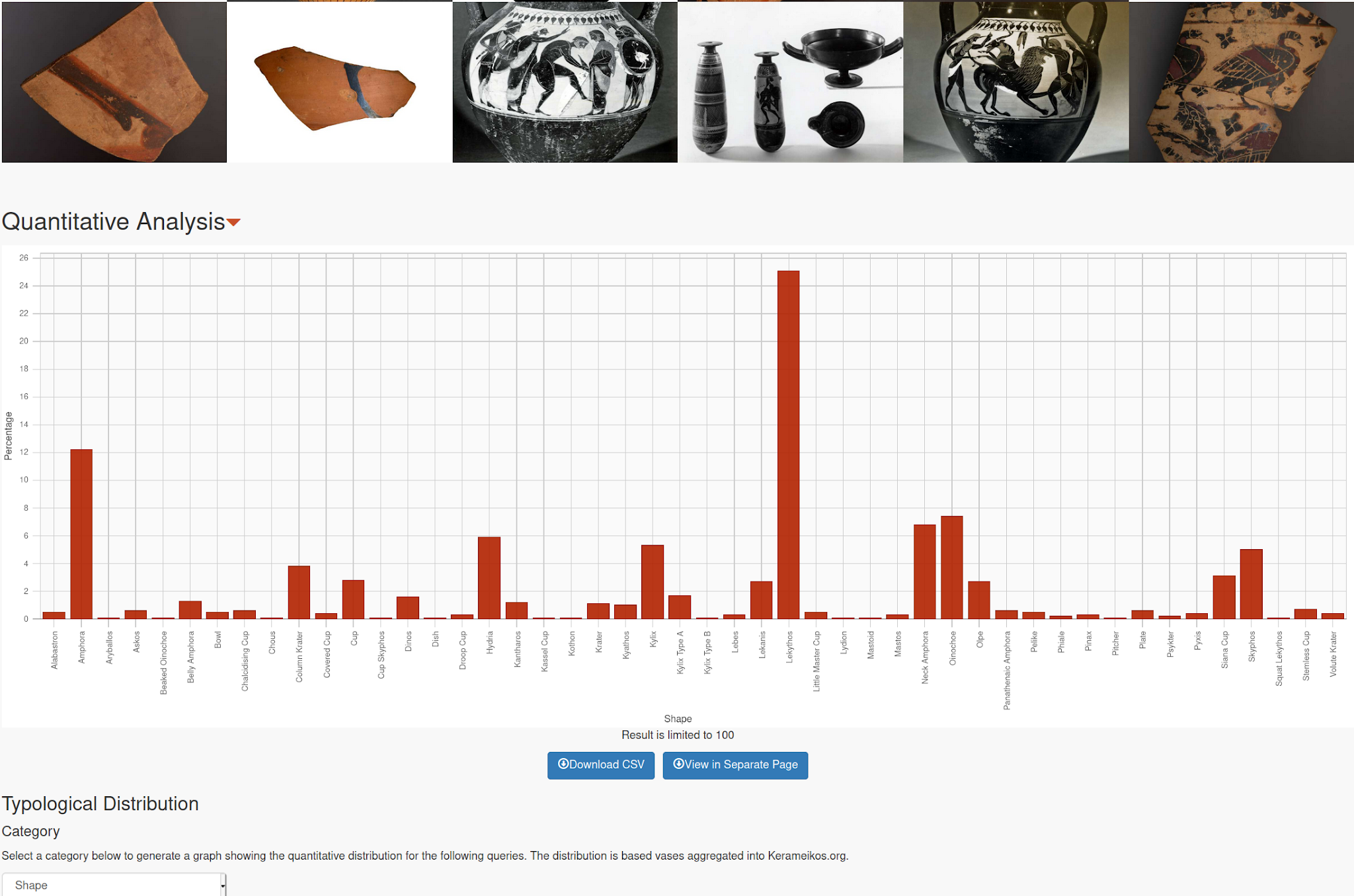Click the Skyphos bar
Image resolution: width=1354 pixels, height=896 pixels.
(x=1251, y=584)
